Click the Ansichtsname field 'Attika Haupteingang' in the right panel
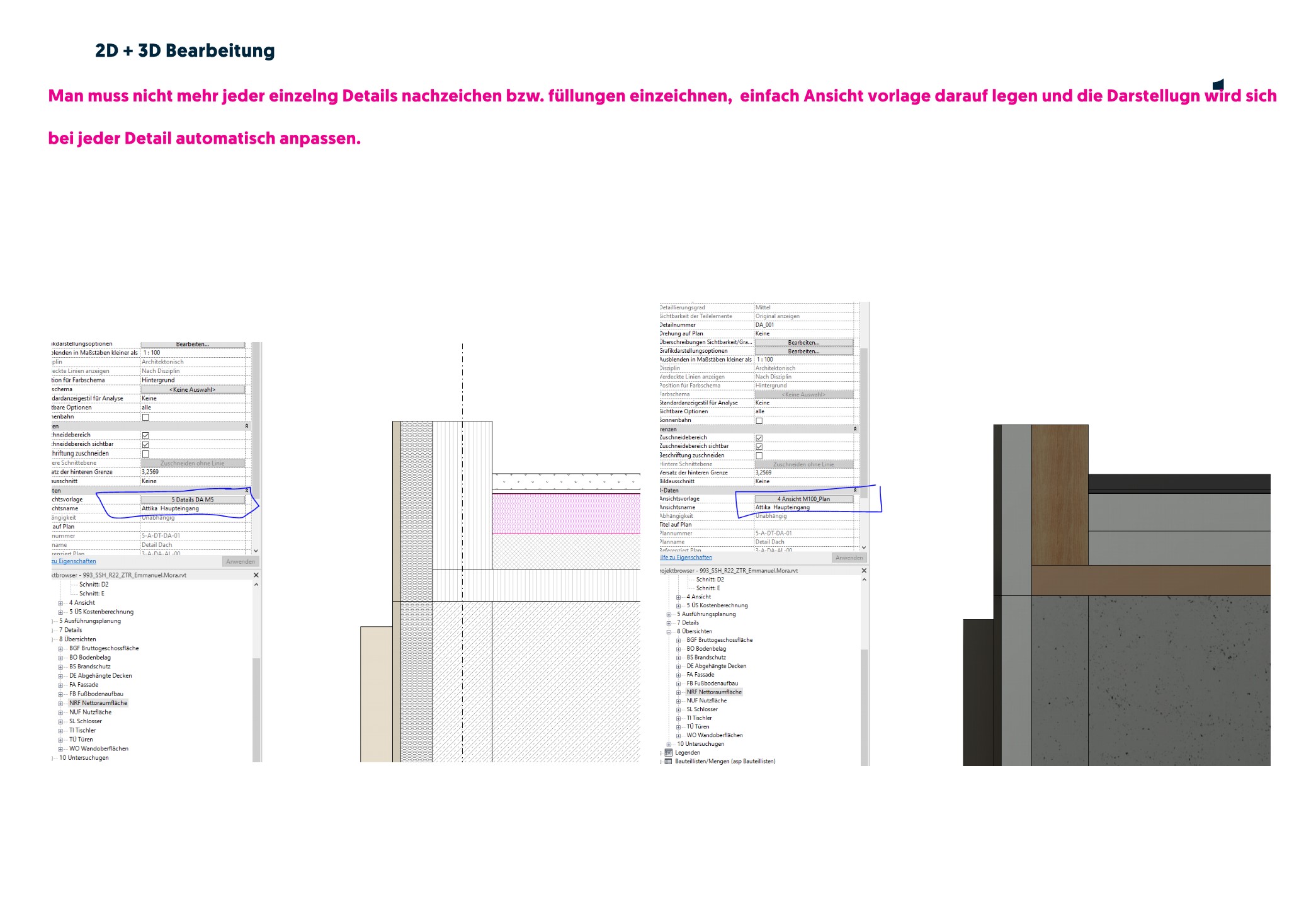This screenshot has width=1316, height=904. (x=804, y=507)
